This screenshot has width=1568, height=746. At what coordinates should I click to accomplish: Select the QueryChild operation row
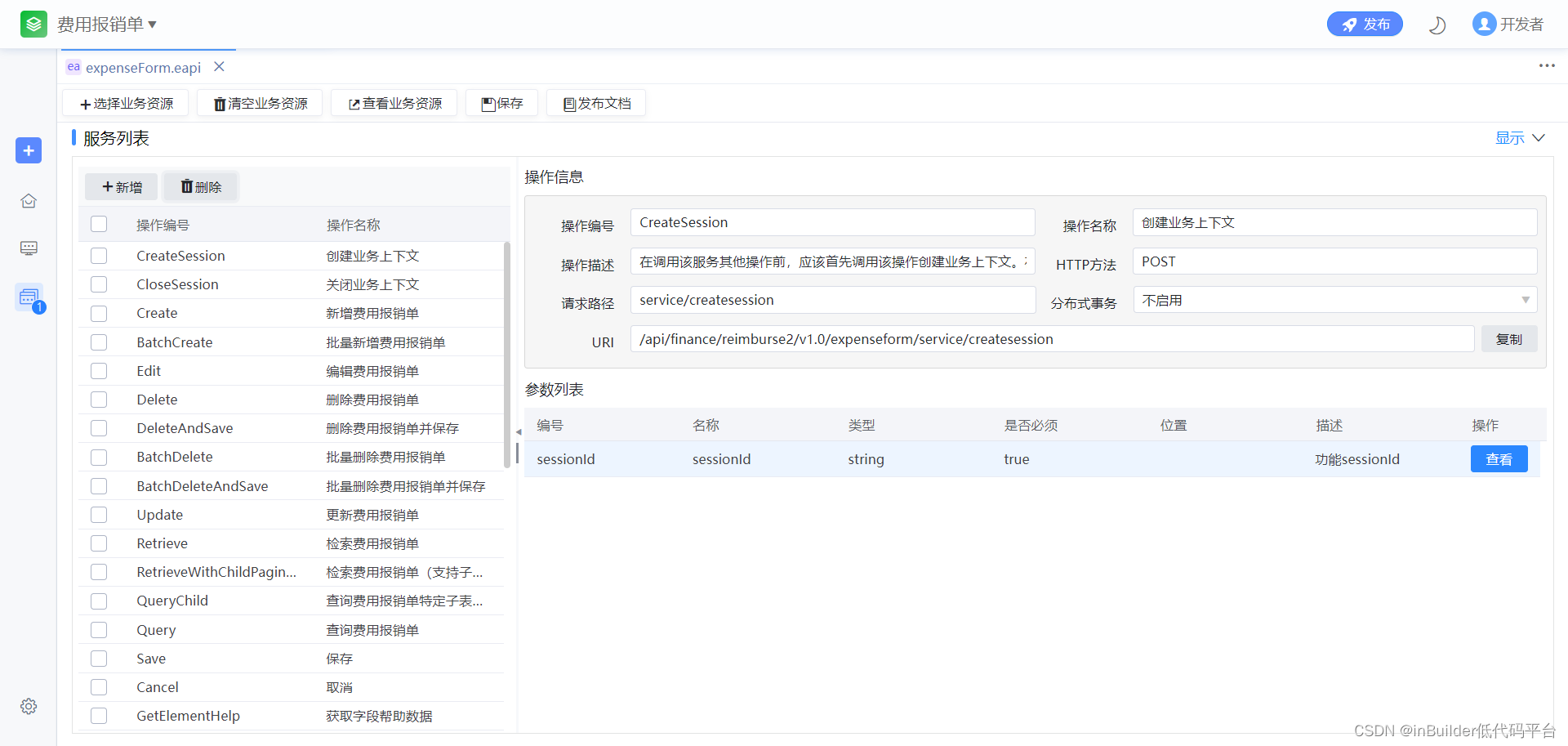point(292,601)
